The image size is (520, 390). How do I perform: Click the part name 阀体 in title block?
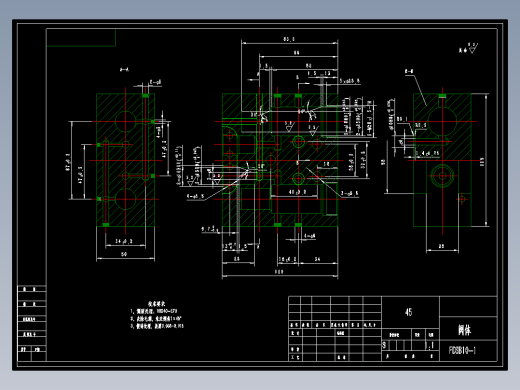[x=464, y=330]
